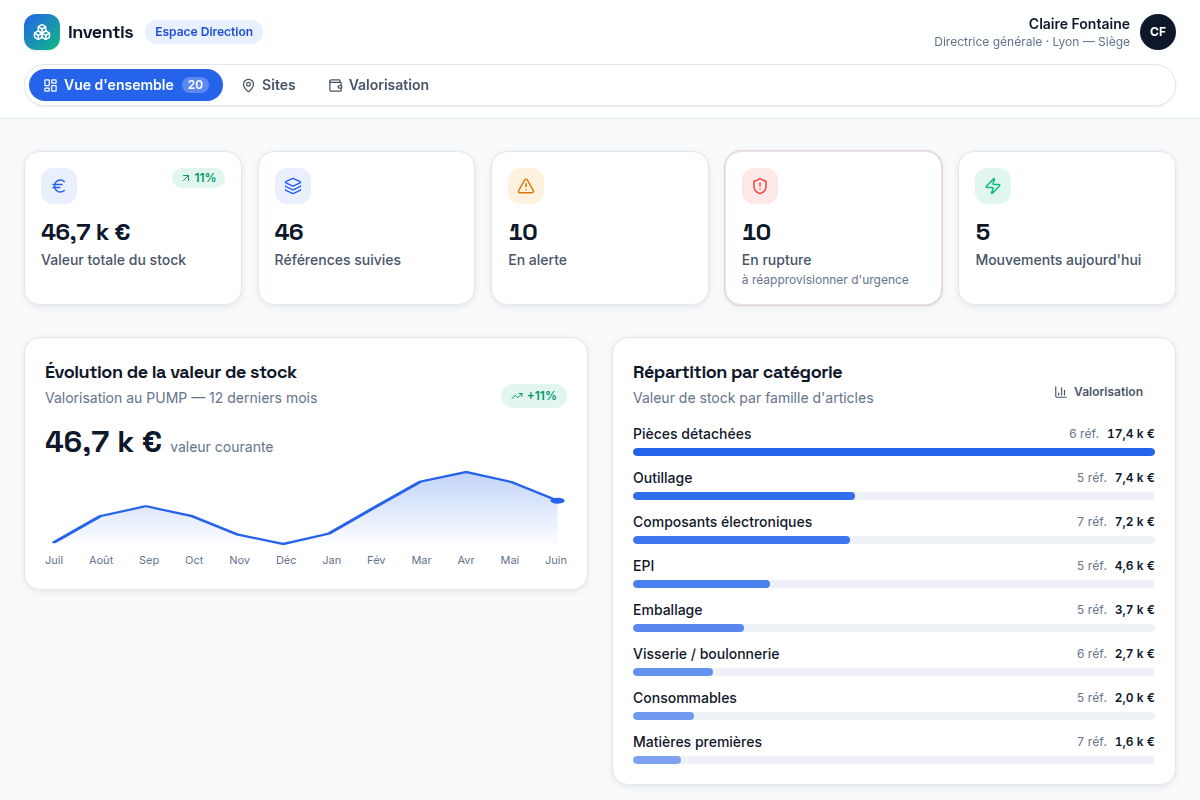Click the bar chart icon beside Valorisation button
This screenshot has width=1200, height=800.
tap(1061, 392)
